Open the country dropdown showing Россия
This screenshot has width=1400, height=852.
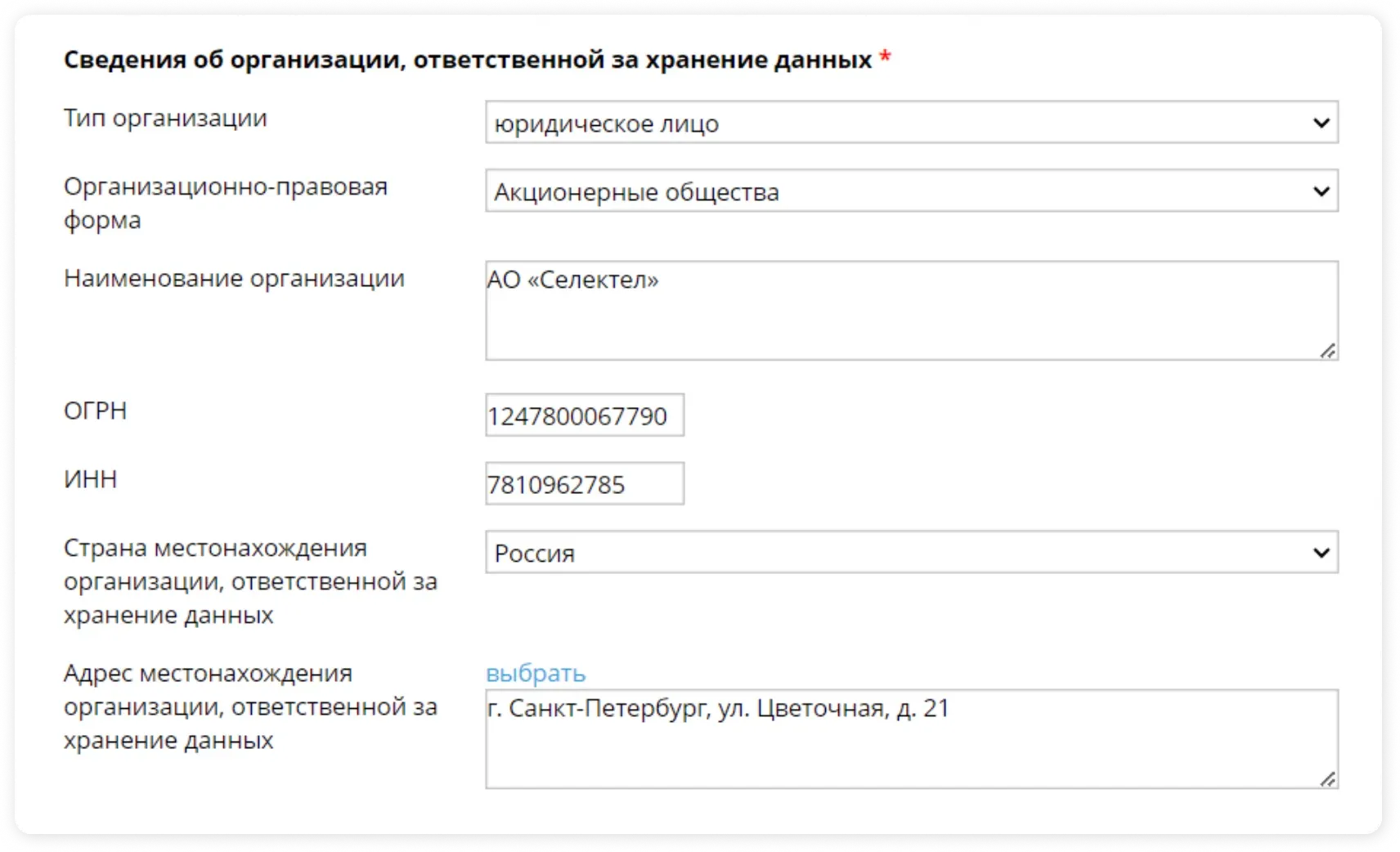pos(818,553)
